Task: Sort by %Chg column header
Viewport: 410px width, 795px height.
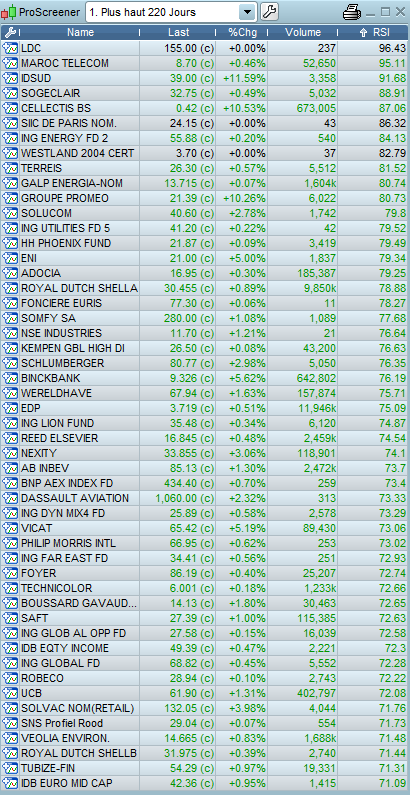Action: tap(242, 32)
